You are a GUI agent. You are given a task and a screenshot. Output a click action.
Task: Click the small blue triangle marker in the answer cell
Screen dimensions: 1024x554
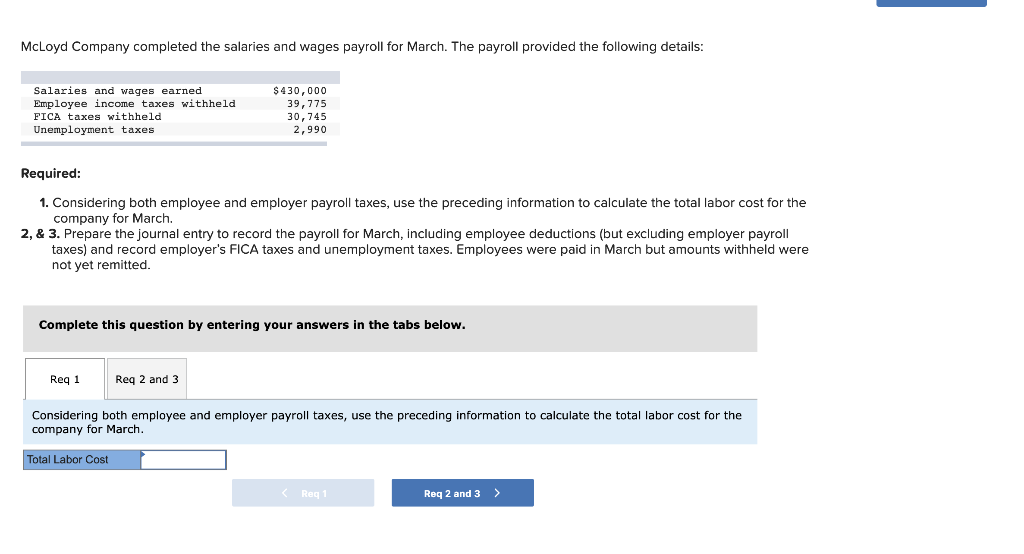click(x=143, y=454)
